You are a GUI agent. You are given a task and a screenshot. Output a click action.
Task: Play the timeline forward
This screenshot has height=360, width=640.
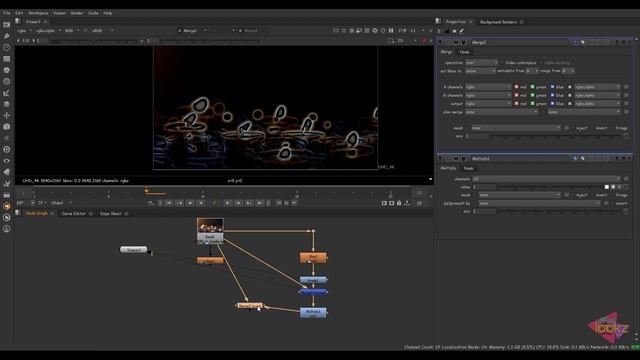coord(228,203)
